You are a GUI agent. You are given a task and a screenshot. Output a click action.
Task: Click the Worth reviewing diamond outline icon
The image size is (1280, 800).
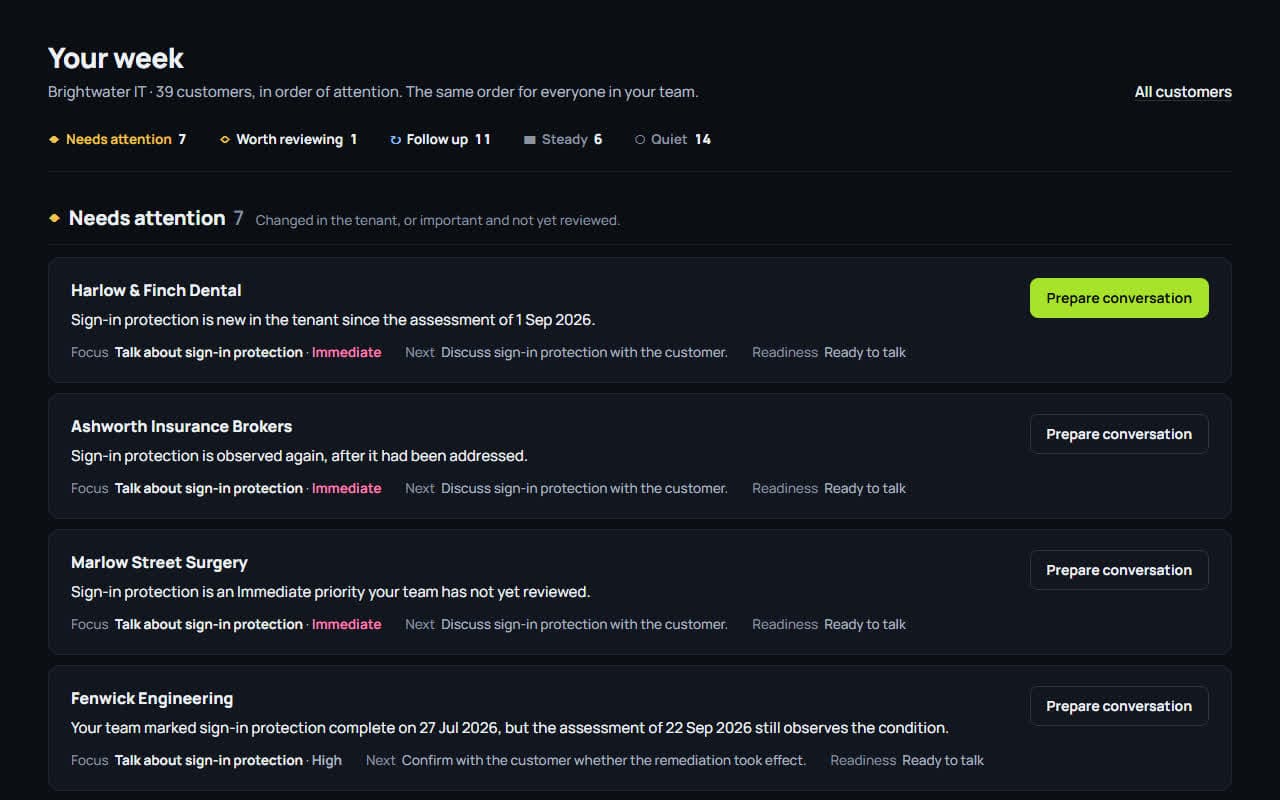point(225,140)
